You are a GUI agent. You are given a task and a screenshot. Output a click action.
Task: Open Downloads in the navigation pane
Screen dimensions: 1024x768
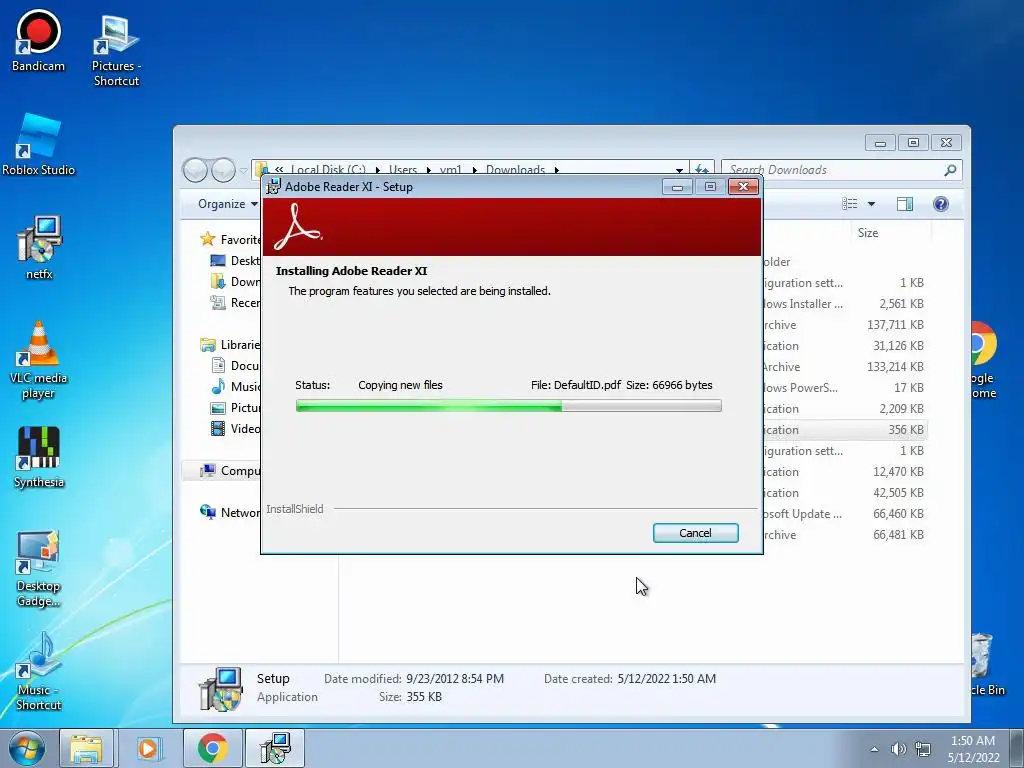[x=235, y=281]
